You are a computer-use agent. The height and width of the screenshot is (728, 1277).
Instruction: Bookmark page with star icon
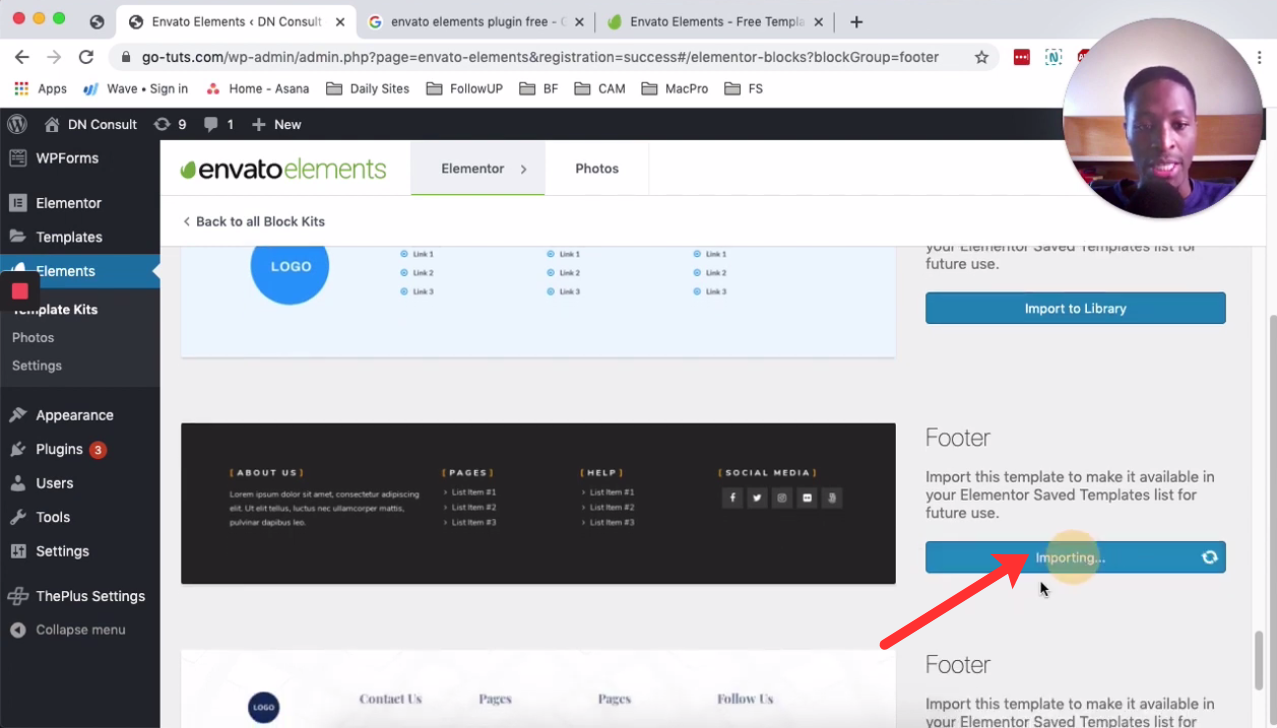pos(982,57)
